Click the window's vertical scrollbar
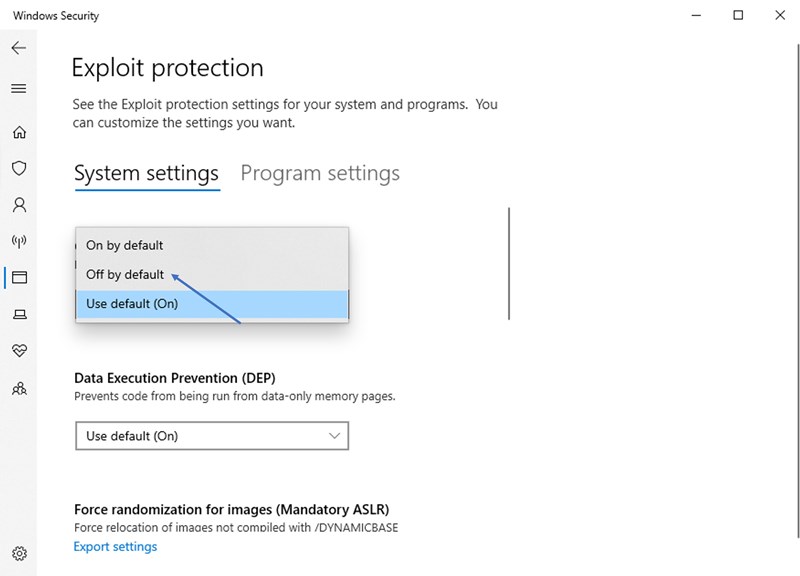 [797, 291]
